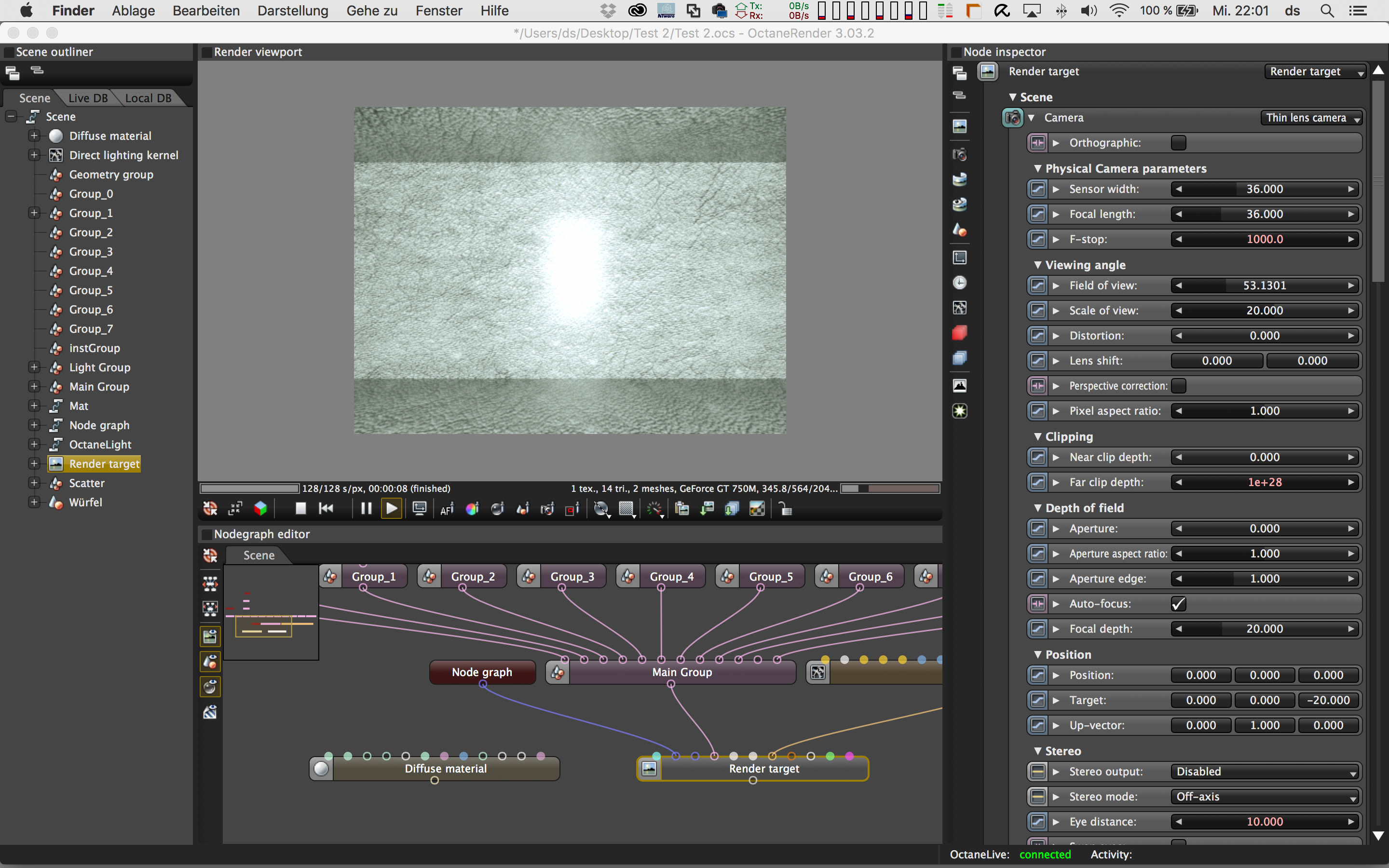This screenshot has width=1389, height=868.
Task: Open the Thin lens camera dropdown
Action: click(1311, 118)
